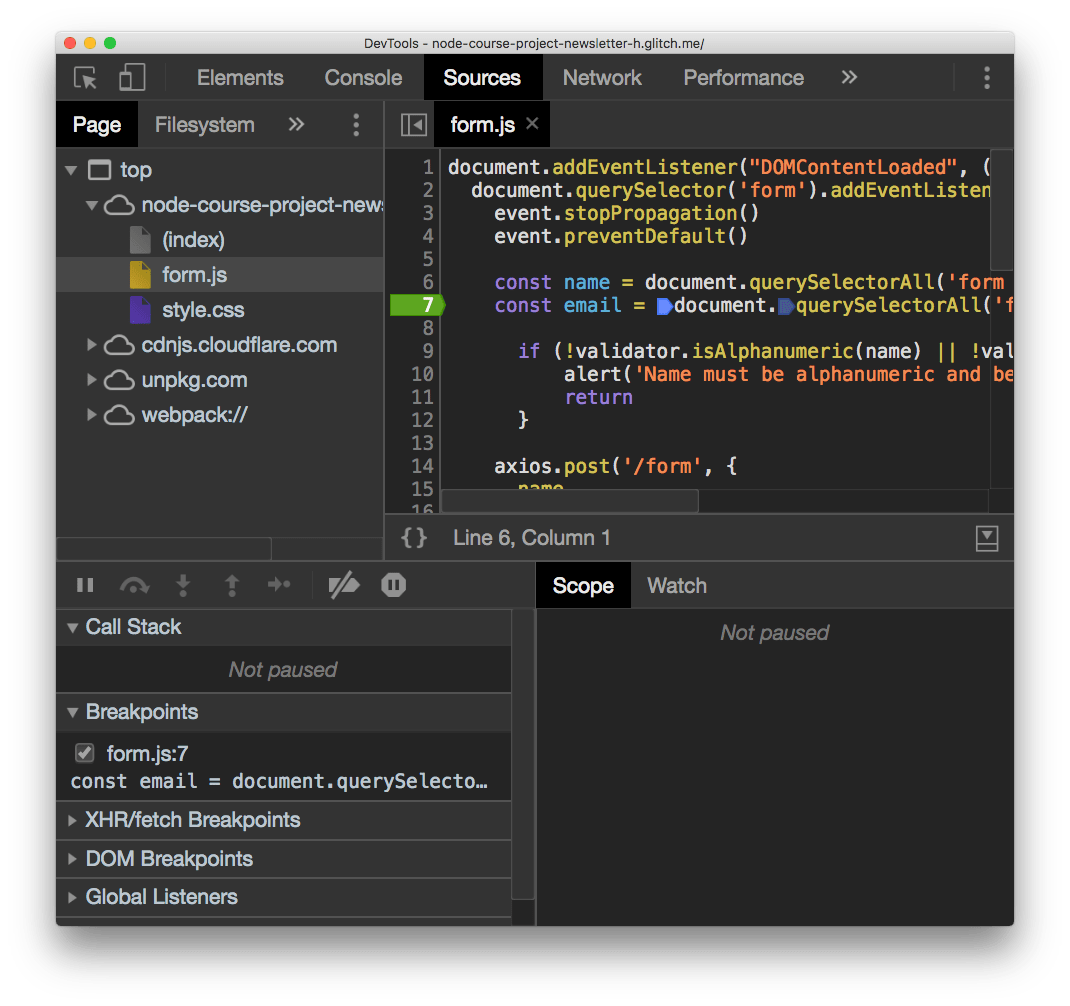Uncheck the form.js:7 breakpoint
Viewport: 1070px width, 1006px height.
tap(84, 752)
